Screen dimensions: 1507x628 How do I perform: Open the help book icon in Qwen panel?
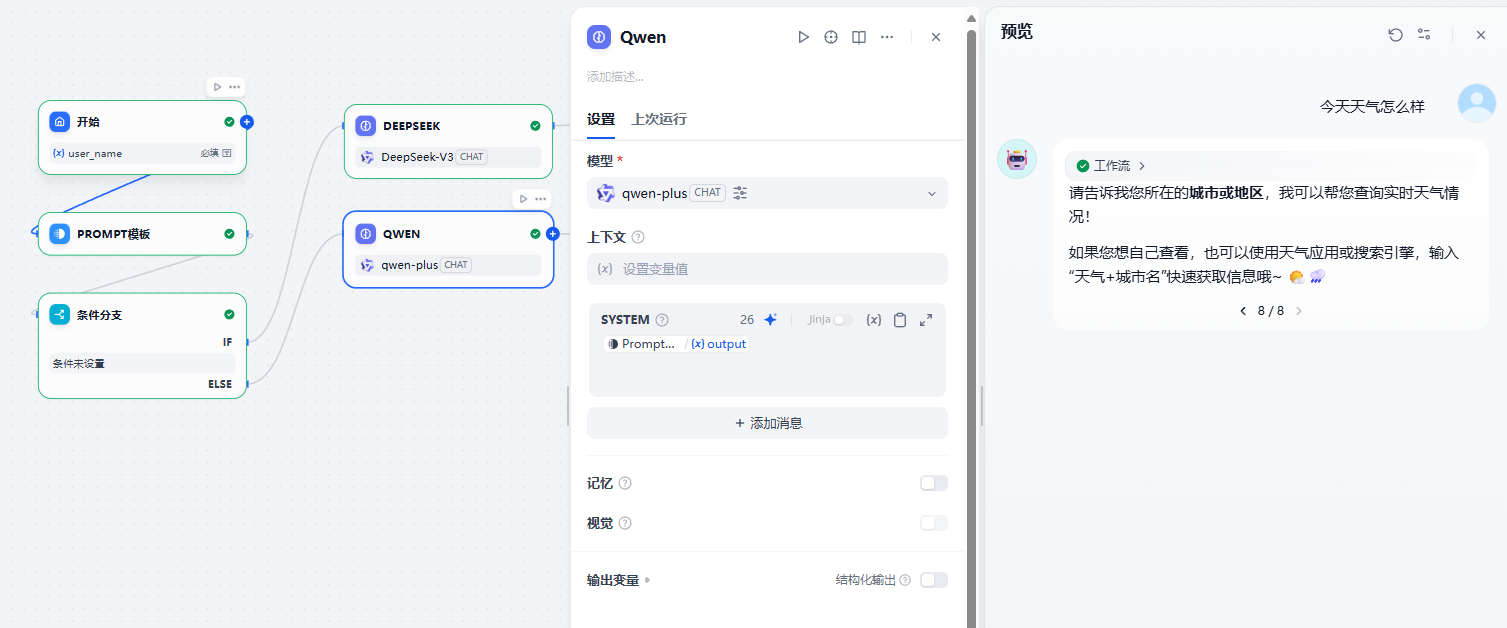tap(859, 37)
